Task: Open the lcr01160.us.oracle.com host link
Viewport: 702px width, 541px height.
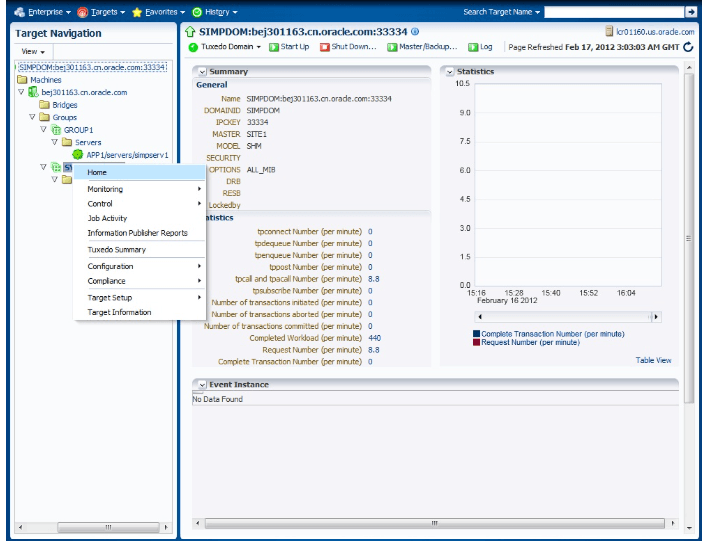Action: coord(655,32)
